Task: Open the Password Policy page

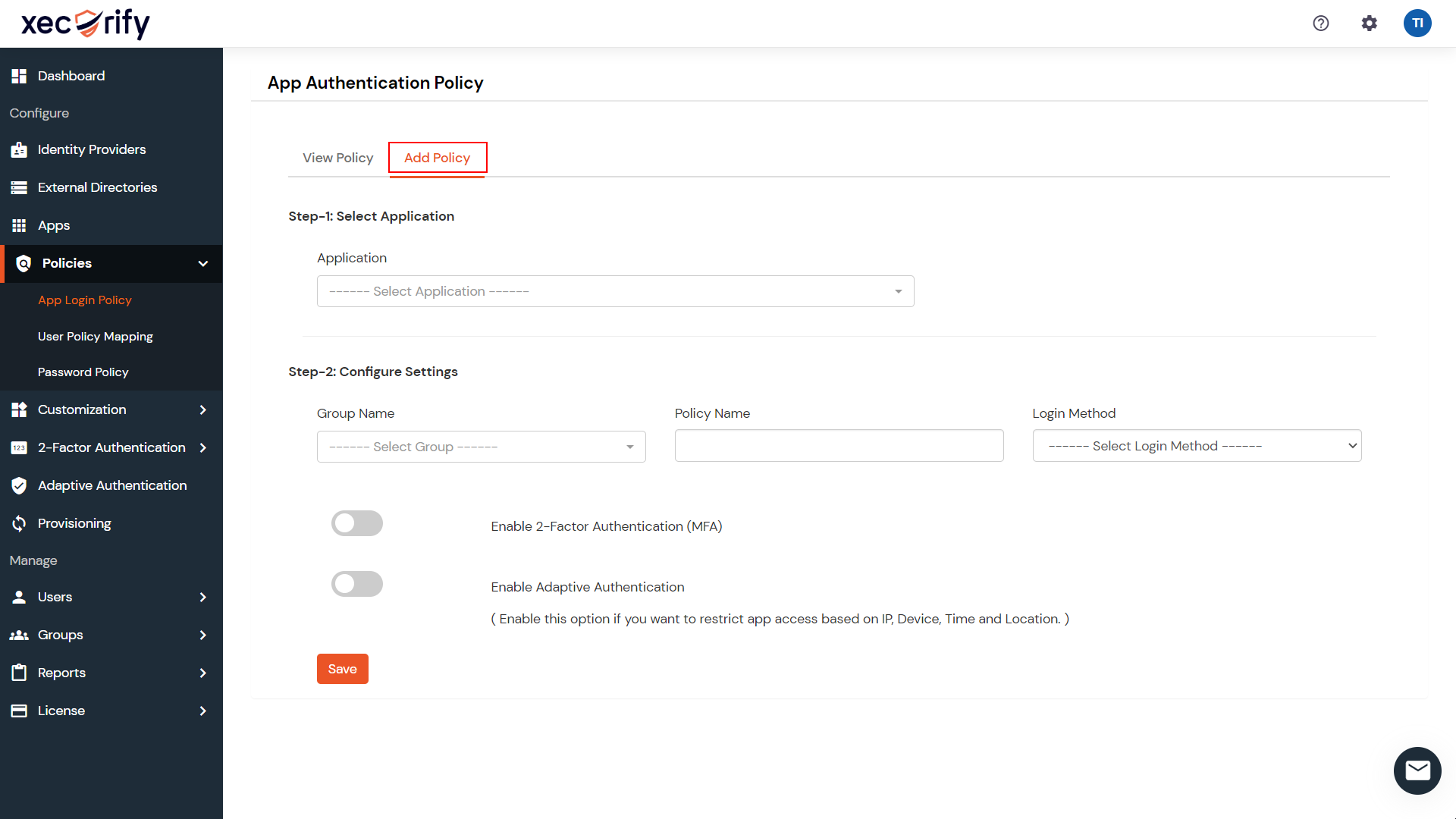Action: click(x=83, y=372)
